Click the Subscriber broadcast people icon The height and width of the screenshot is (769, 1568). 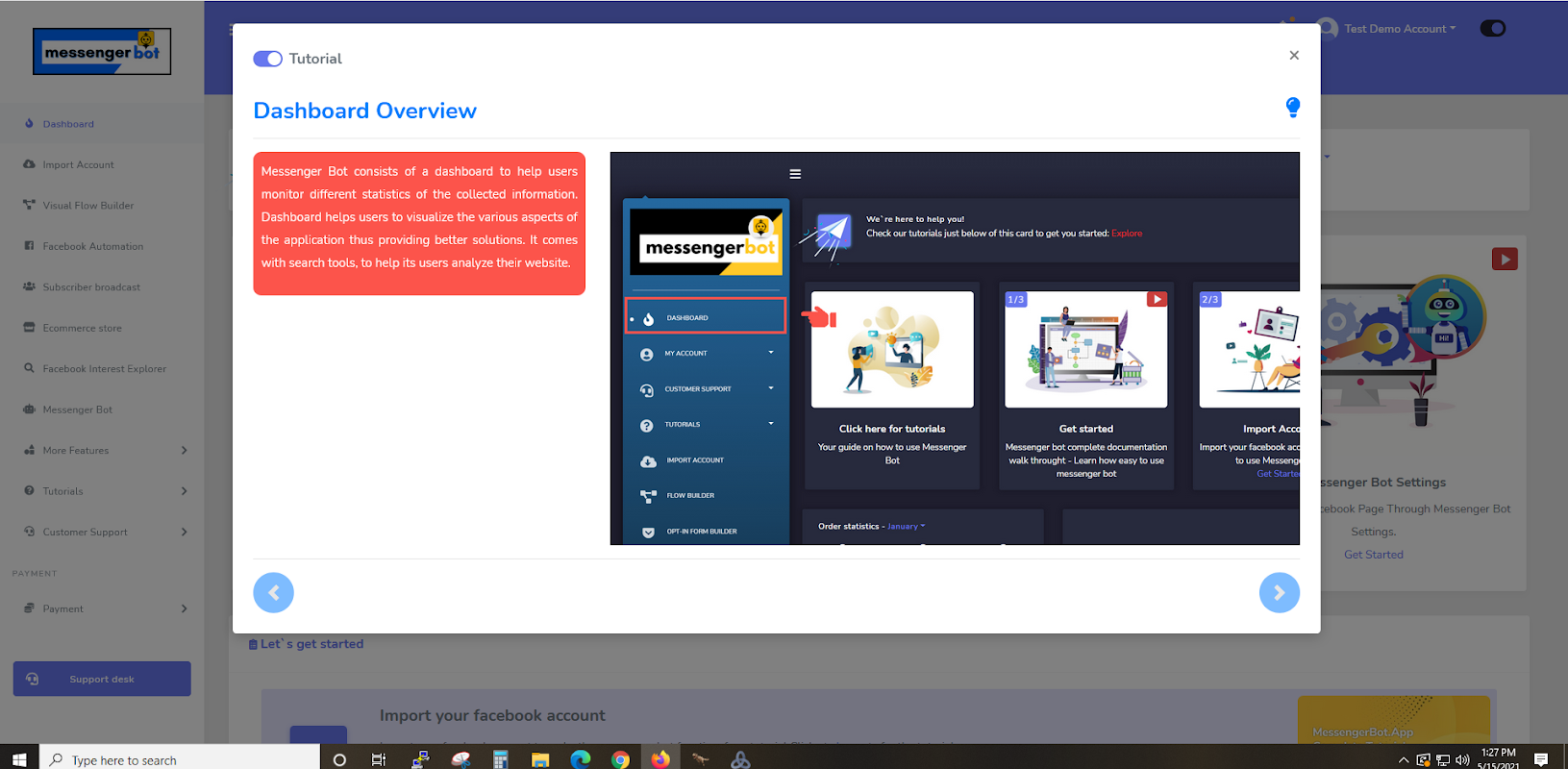point(29,286)
